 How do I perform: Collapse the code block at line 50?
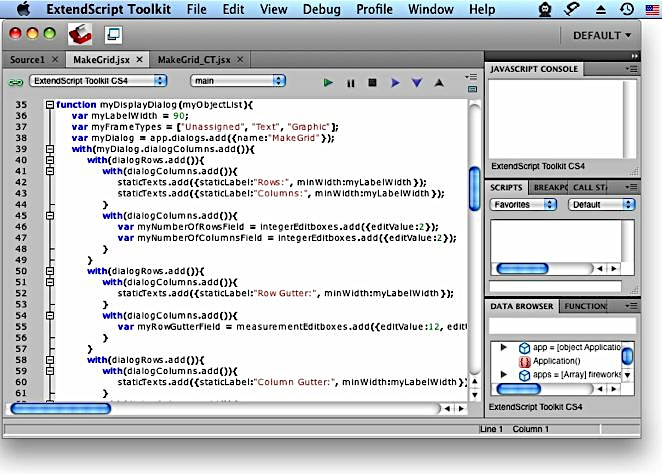(x=50, y=271)
